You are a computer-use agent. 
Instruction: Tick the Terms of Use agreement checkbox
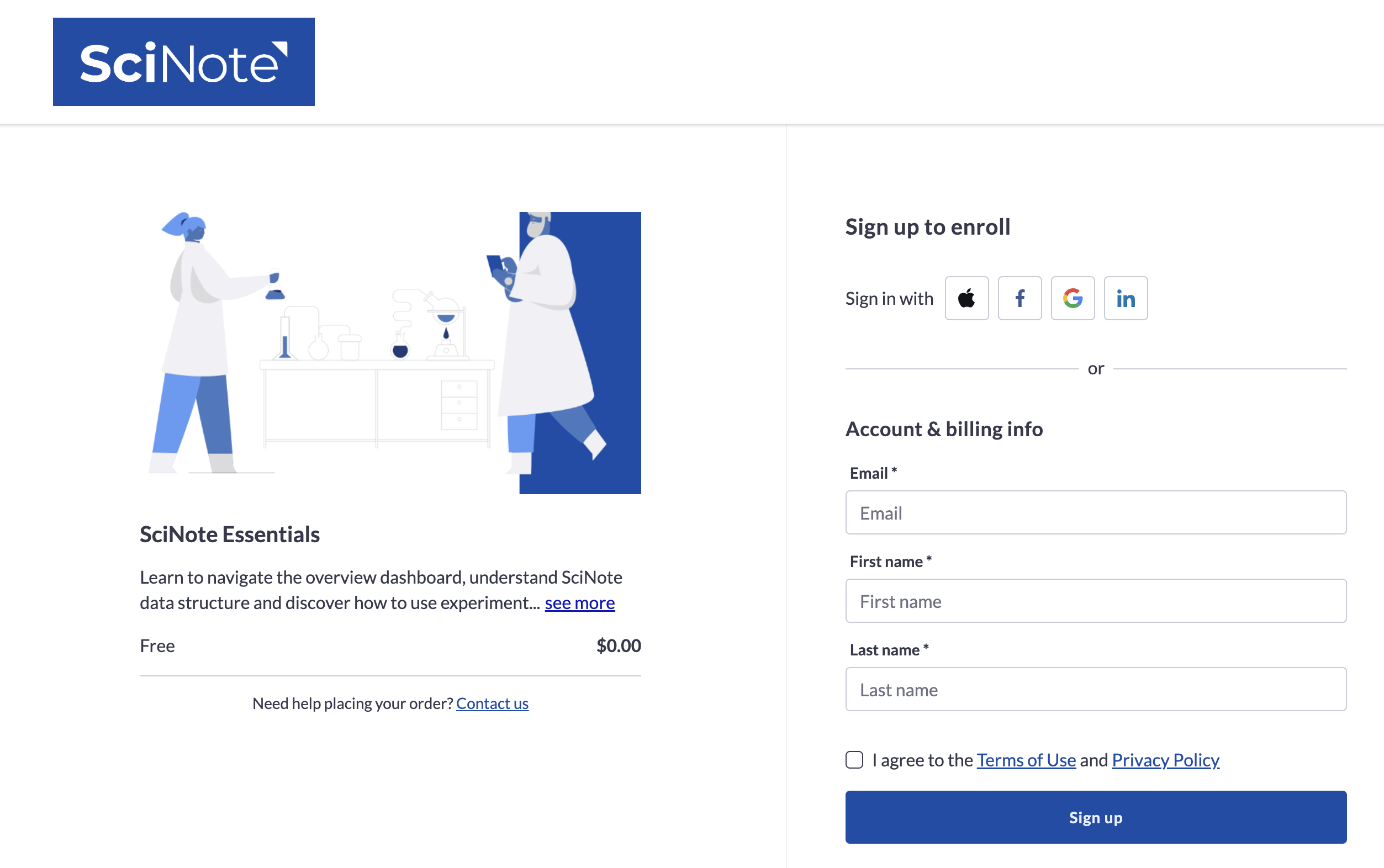tap(854, 760)
